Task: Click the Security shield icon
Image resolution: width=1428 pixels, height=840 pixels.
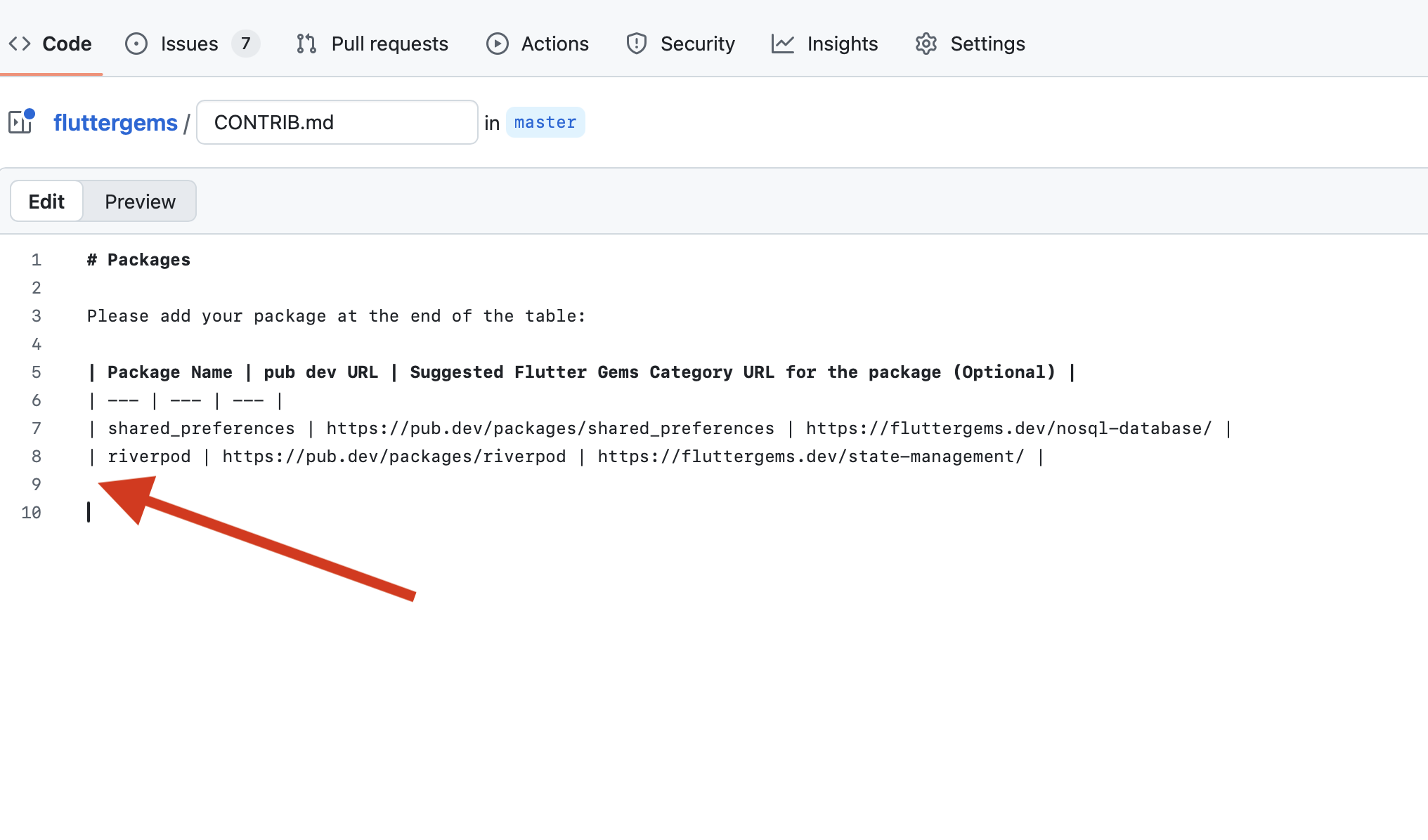Action: coord(637,44)
